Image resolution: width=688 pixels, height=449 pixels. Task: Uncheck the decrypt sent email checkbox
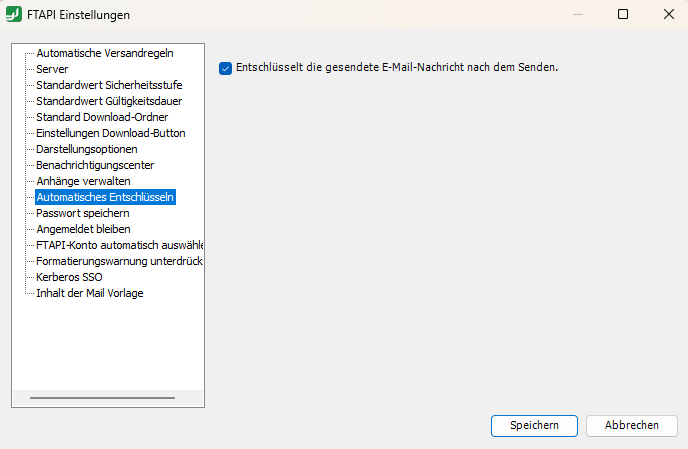click(225, 68)
